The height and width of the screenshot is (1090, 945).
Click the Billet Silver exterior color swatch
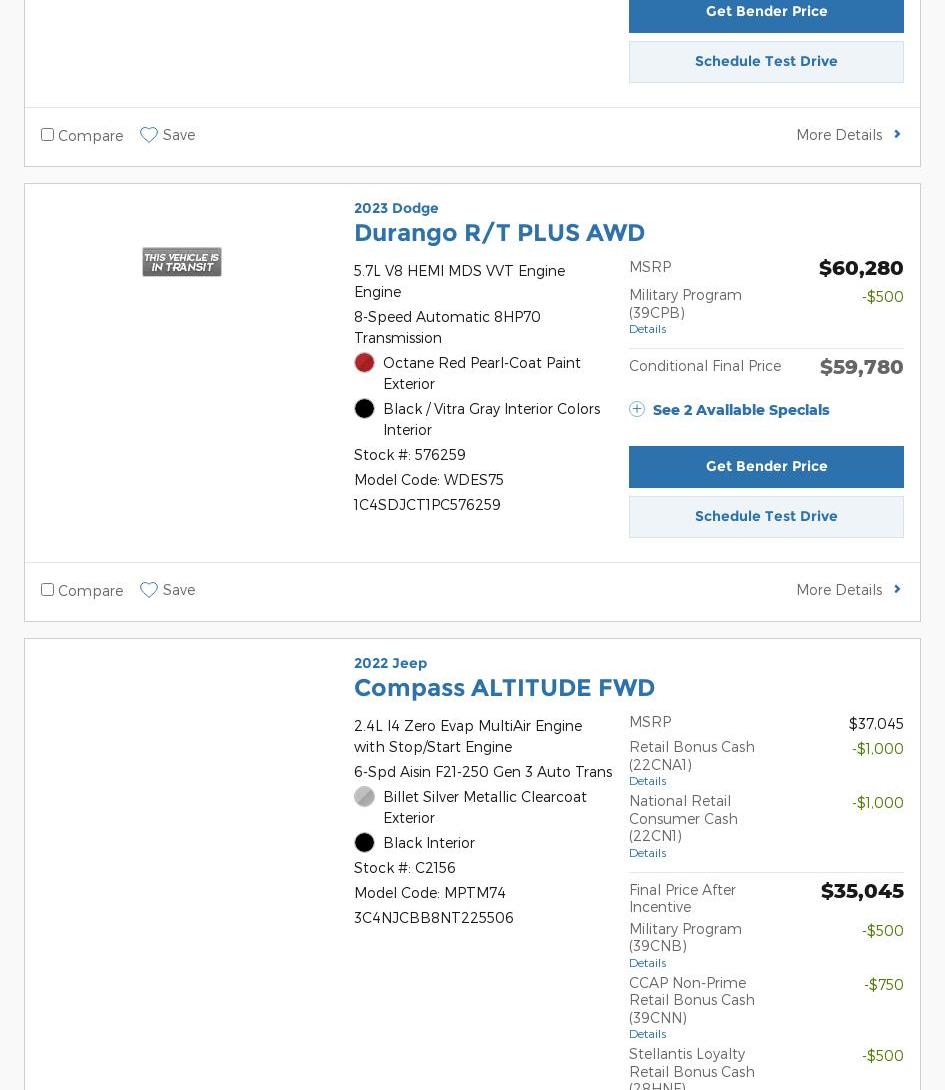[364, 797]
